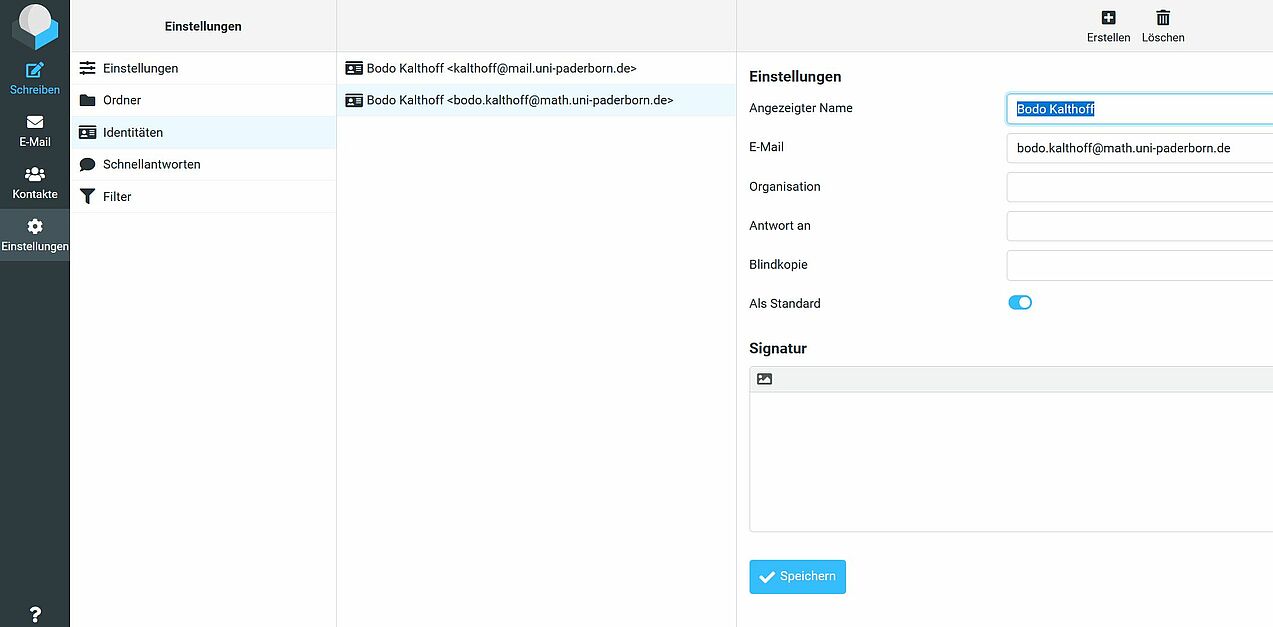Open the Filter settings section
The image size is (1273, 627).
204,196
